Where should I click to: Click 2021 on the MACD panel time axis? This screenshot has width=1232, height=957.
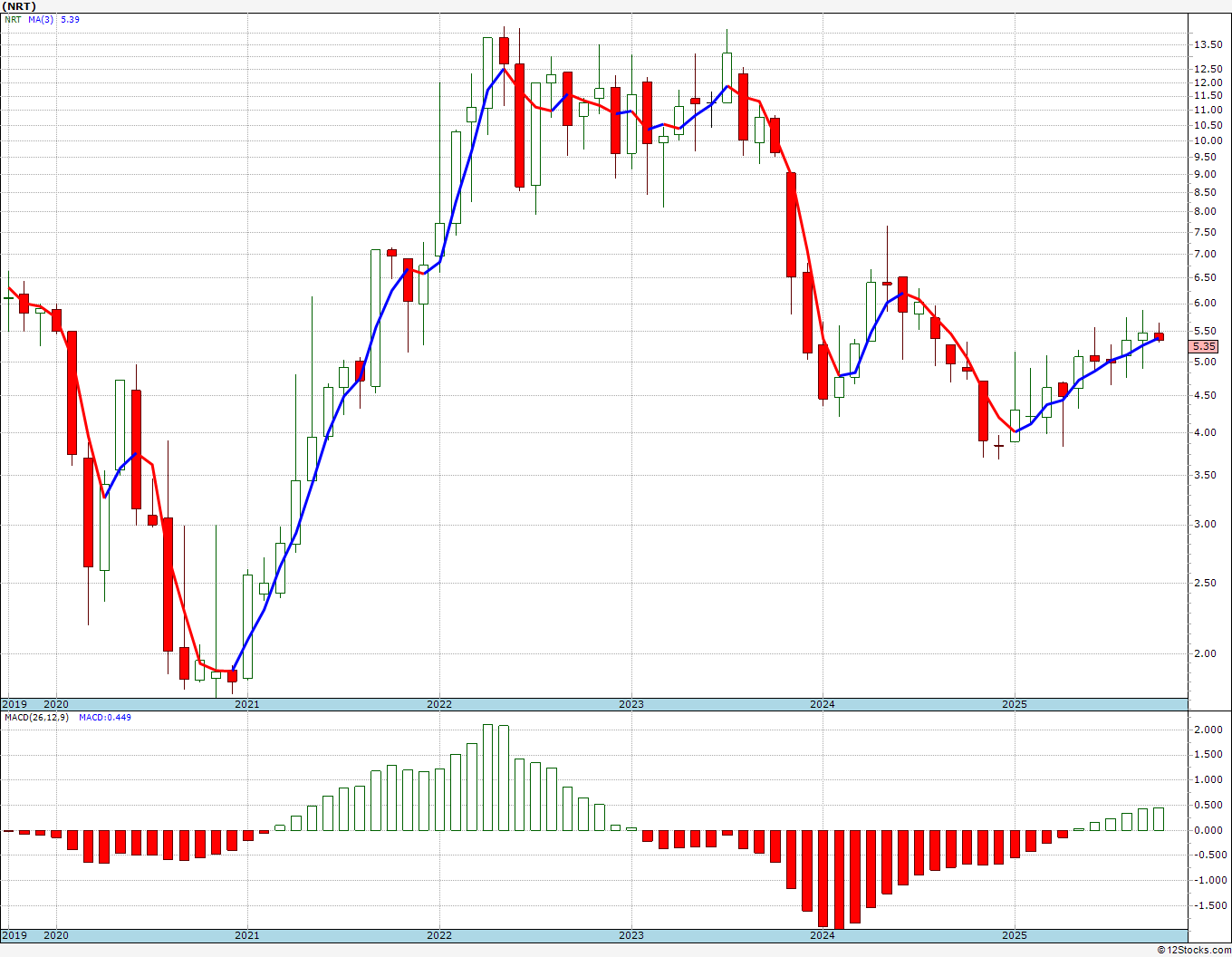click(247, 935)
